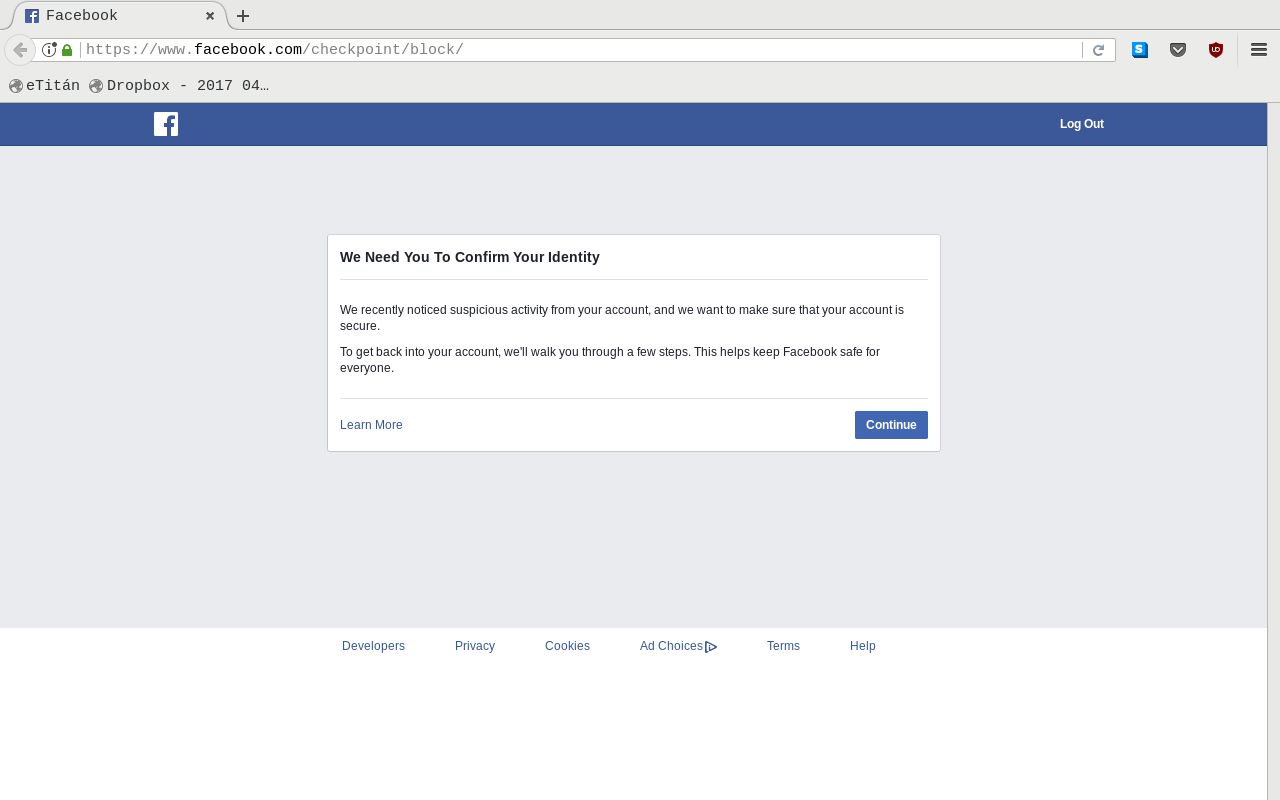
Task: Open site information icon in address bar
Action: coord(49,50)
